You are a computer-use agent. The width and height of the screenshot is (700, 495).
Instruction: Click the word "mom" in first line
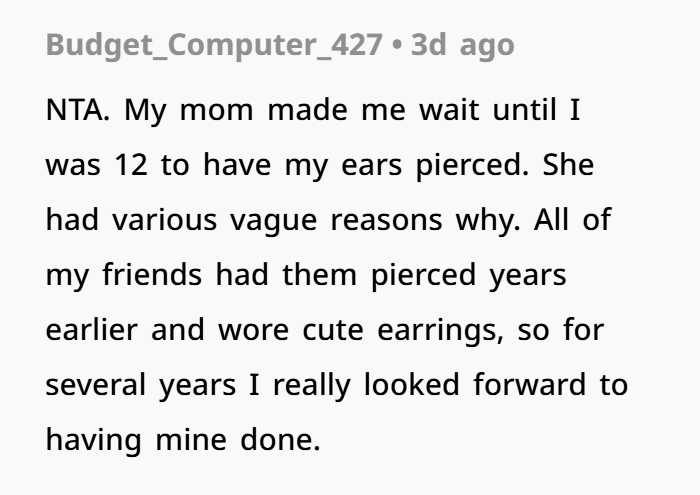pyautogui.click(x=217, y=111)
